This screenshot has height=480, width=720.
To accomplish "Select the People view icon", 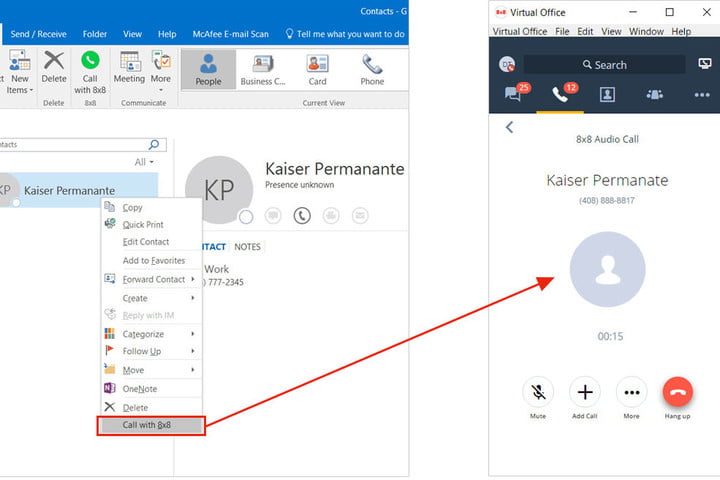I will click(x=208, y=67).
